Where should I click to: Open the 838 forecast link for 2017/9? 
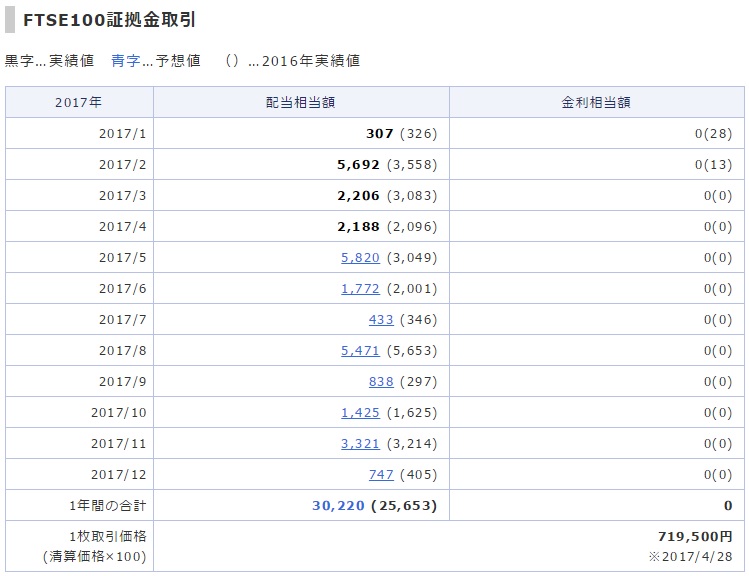pos(381,382)
